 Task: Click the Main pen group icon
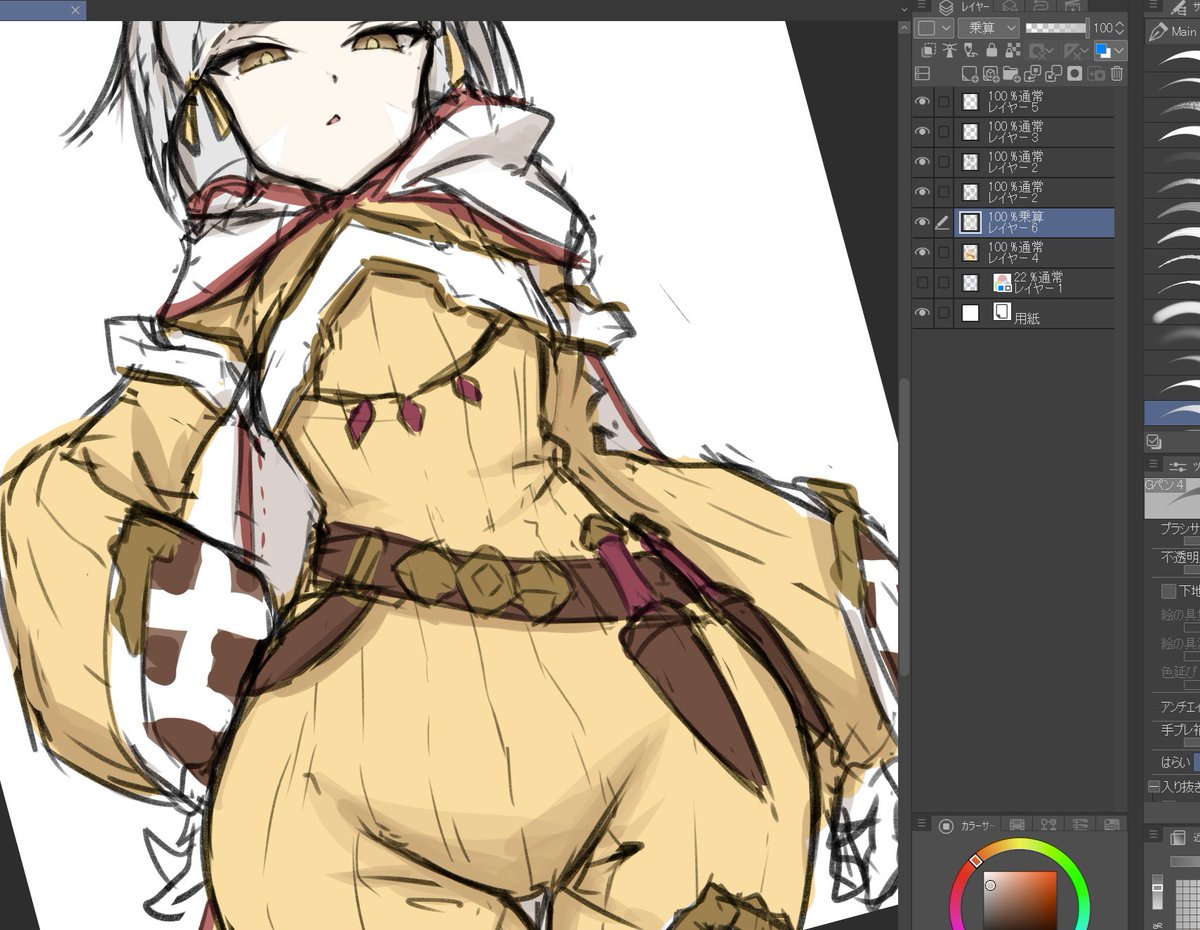click(x=1159, y=31)
